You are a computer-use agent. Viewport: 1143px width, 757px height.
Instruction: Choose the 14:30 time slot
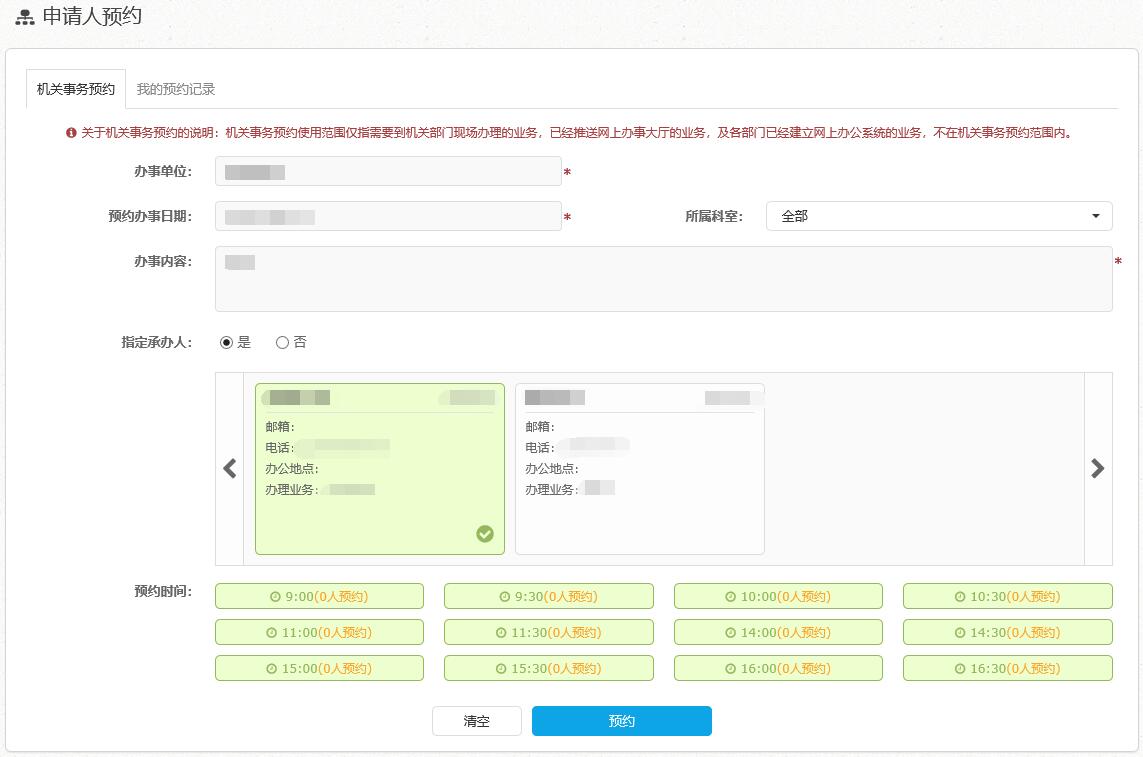tap(1008, 632)
